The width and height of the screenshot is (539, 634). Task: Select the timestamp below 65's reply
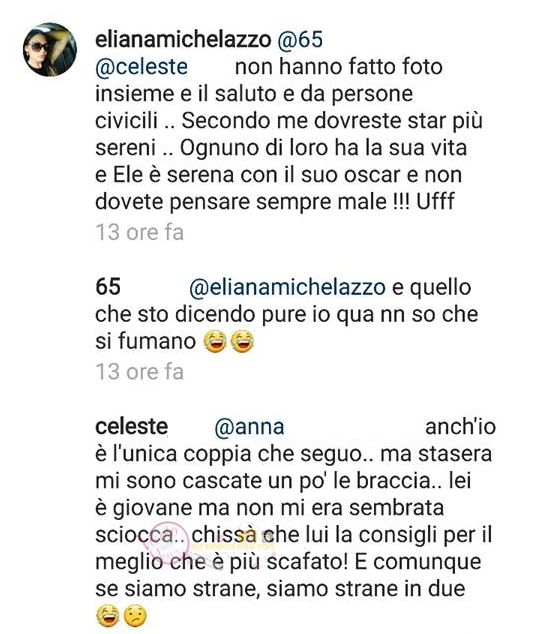(140, 372)
